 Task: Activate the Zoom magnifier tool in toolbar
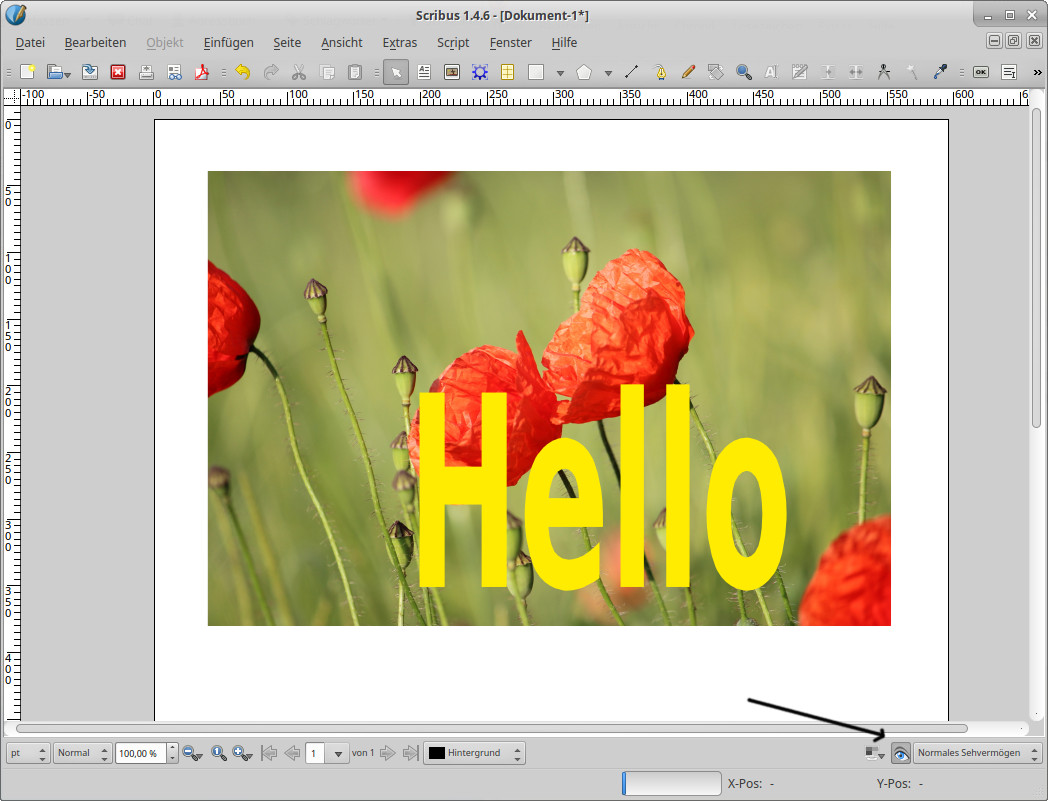coord(743,72)
